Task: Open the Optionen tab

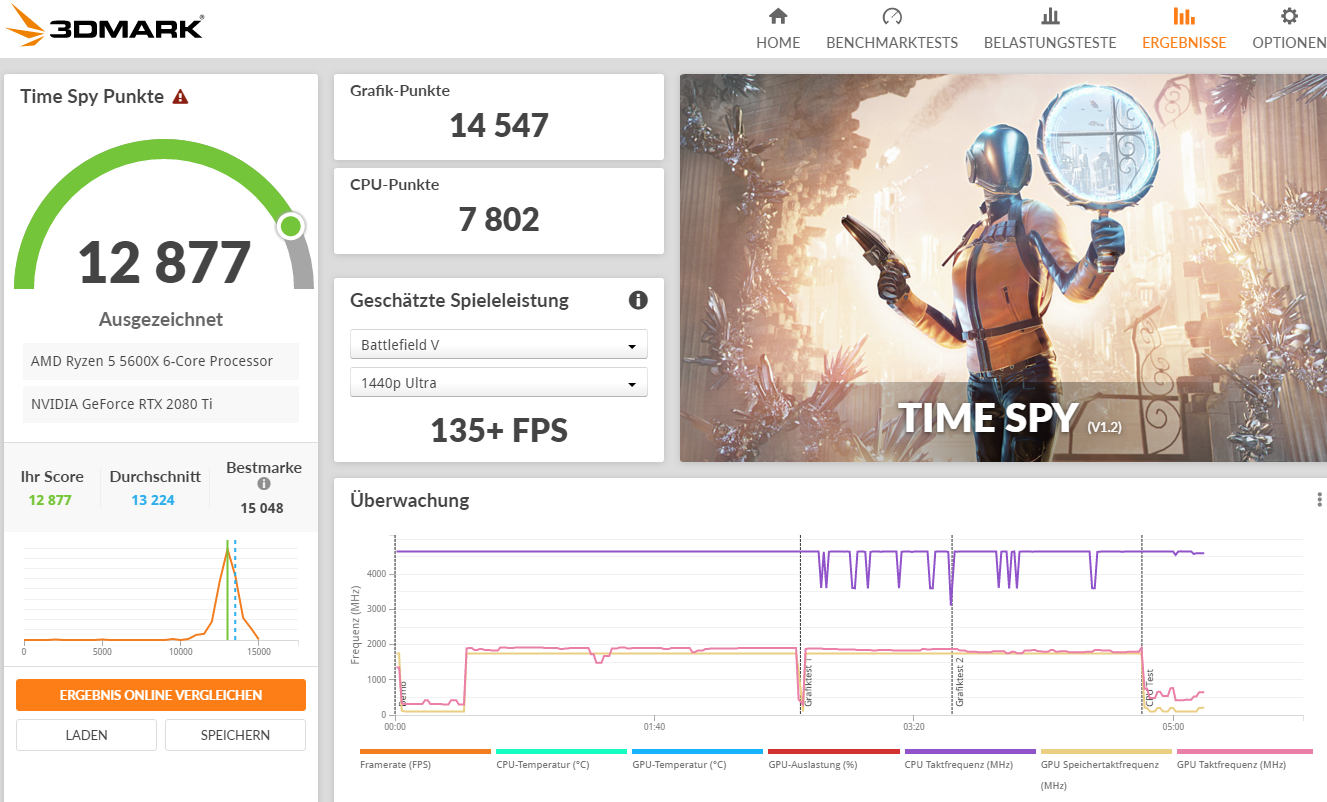Action: point(1289,28)
